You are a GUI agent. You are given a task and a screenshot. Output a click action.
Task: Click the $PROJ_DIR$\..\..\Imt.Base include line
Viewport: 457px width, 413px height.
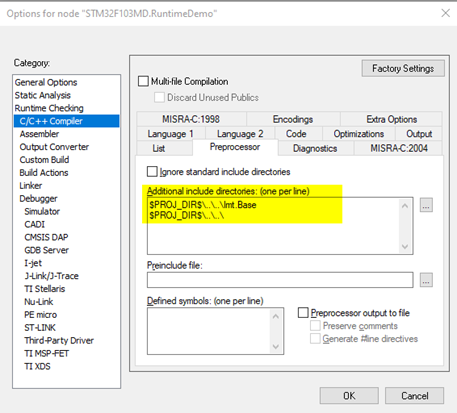click(203, 205)
